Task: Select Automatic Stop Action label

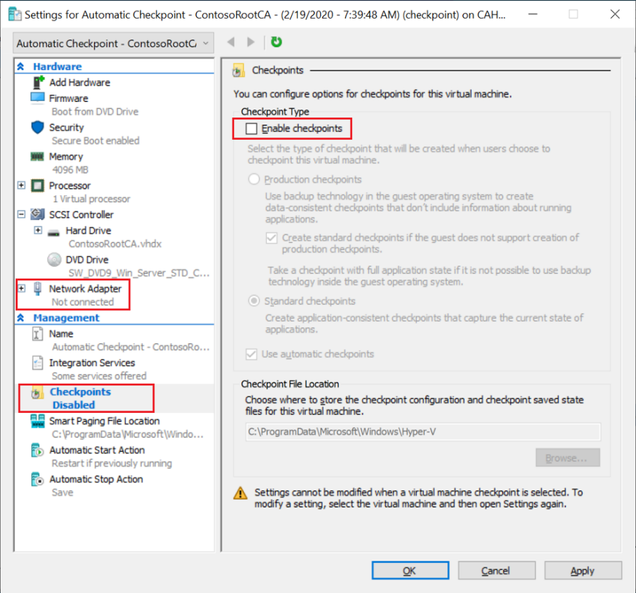Action: [x=96, y=479]
